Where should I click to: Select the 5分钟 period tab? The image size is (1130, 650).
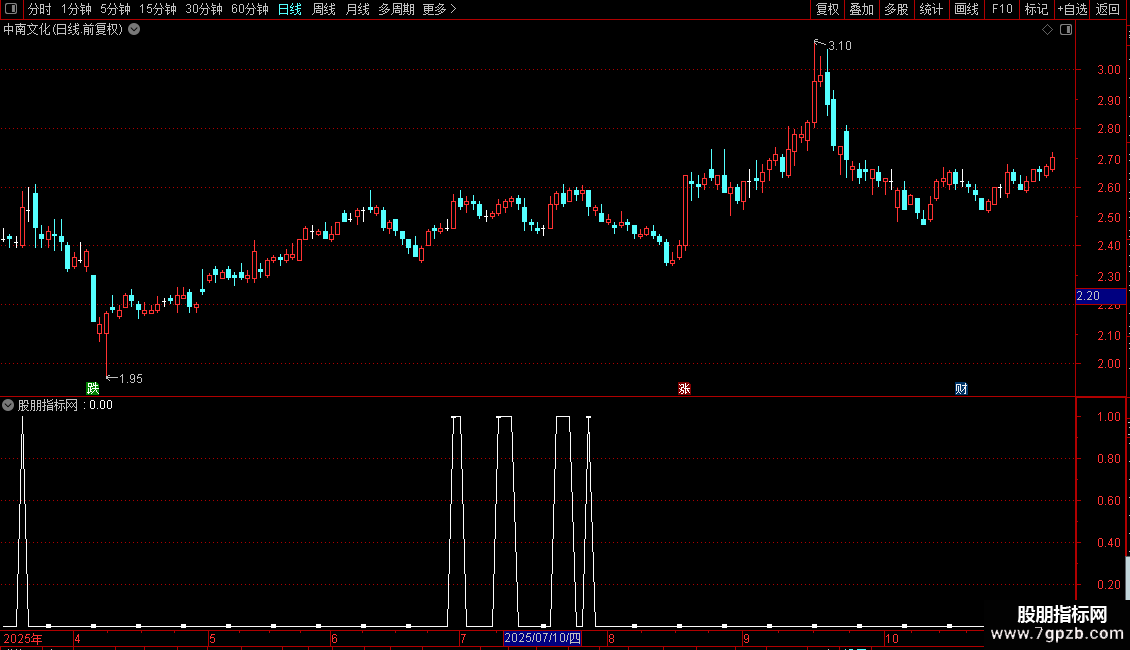point(115,9)
